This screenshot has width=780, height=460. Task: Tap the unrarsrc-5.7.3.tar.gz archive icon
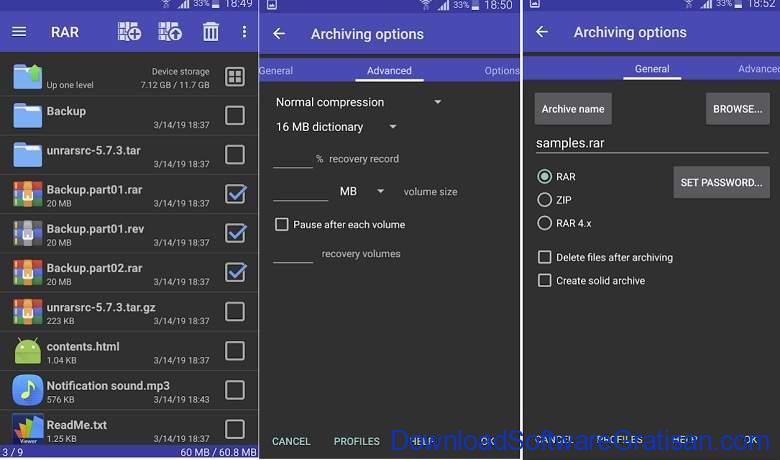tap(27, 311)
